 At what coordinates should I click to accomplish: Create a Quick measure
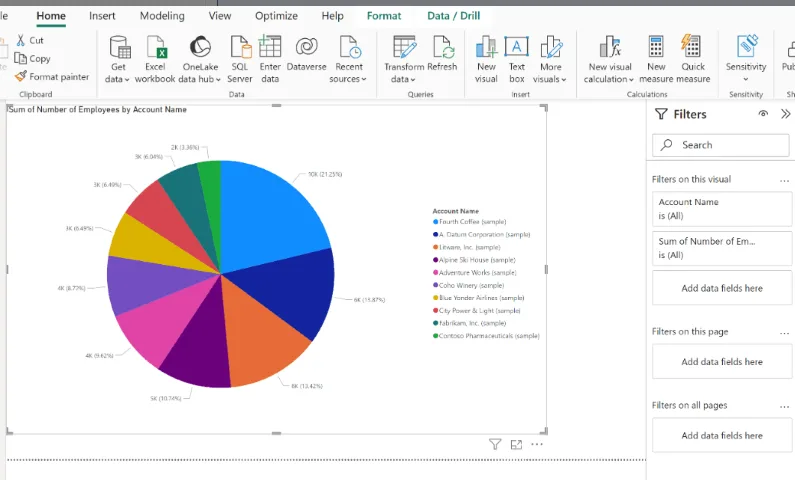693,59
